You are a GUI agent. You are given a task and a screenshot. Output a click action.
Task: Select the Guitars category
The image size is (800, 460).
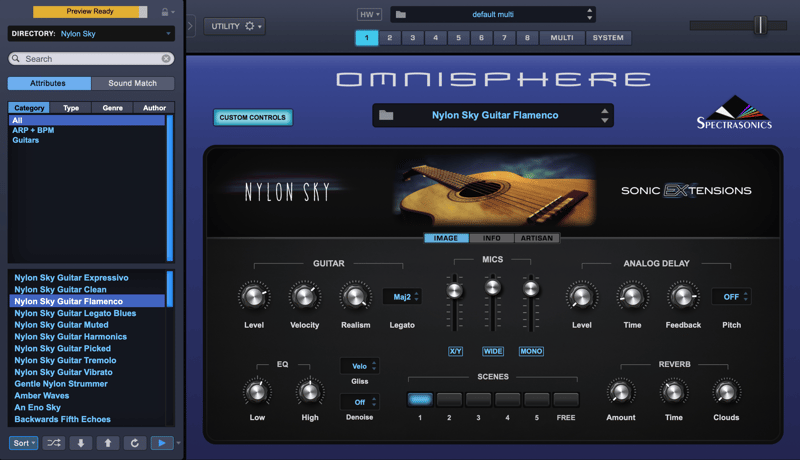[x=87, y=140]
